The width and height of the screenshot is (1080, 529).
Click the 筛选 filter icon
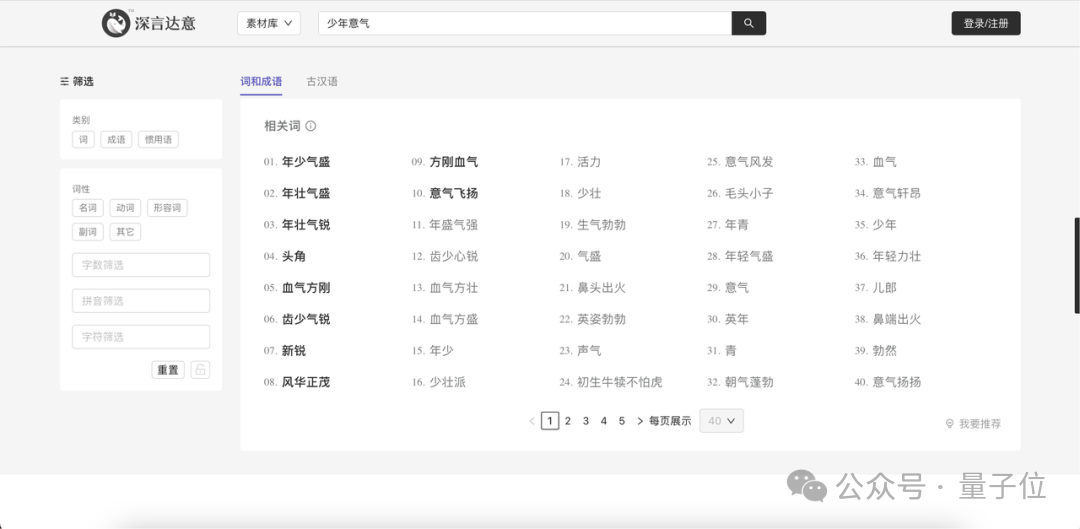coord(65,81)
